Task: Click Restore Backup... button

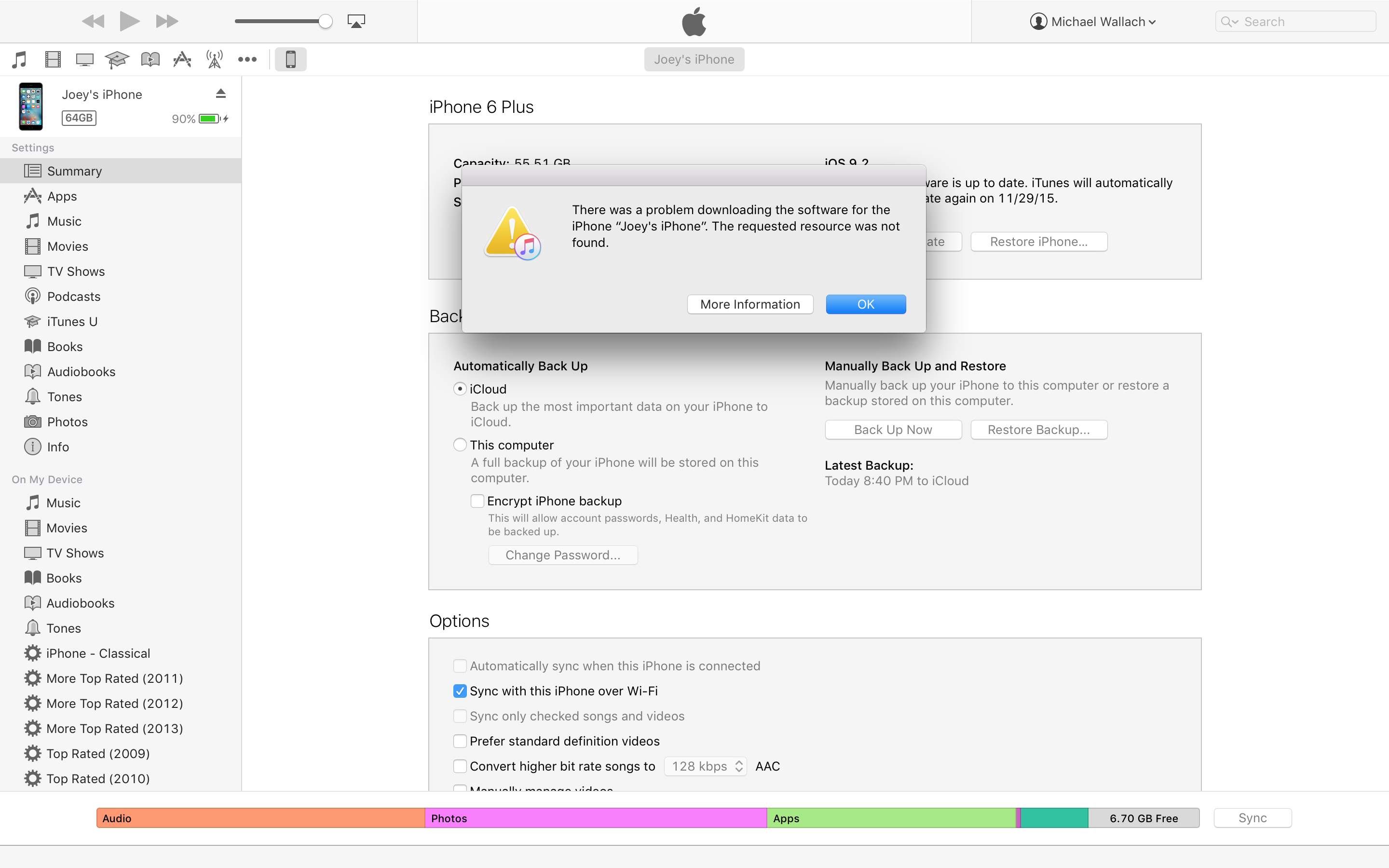Action: pos(1039,430)
